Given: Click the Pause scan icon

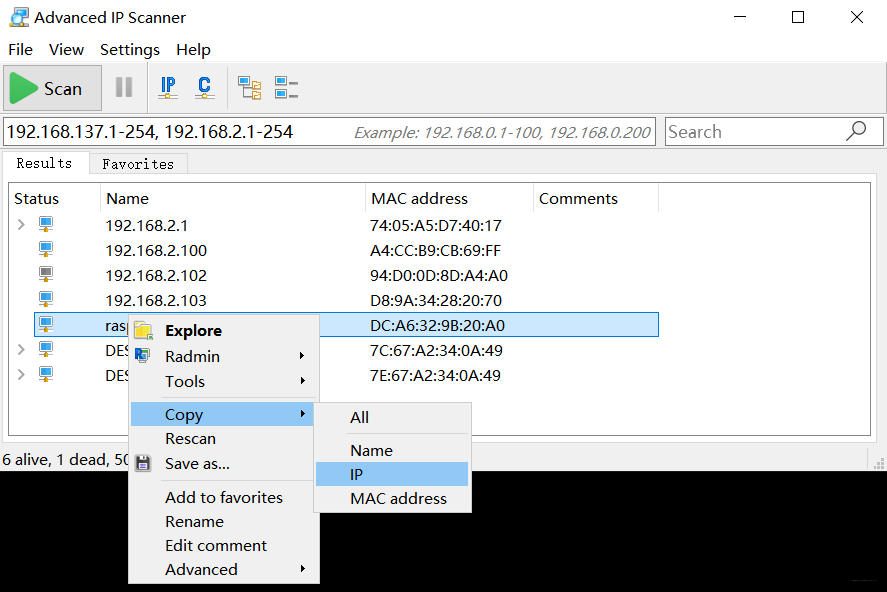Looking at the screenshot, I should [x=124, y=88].
